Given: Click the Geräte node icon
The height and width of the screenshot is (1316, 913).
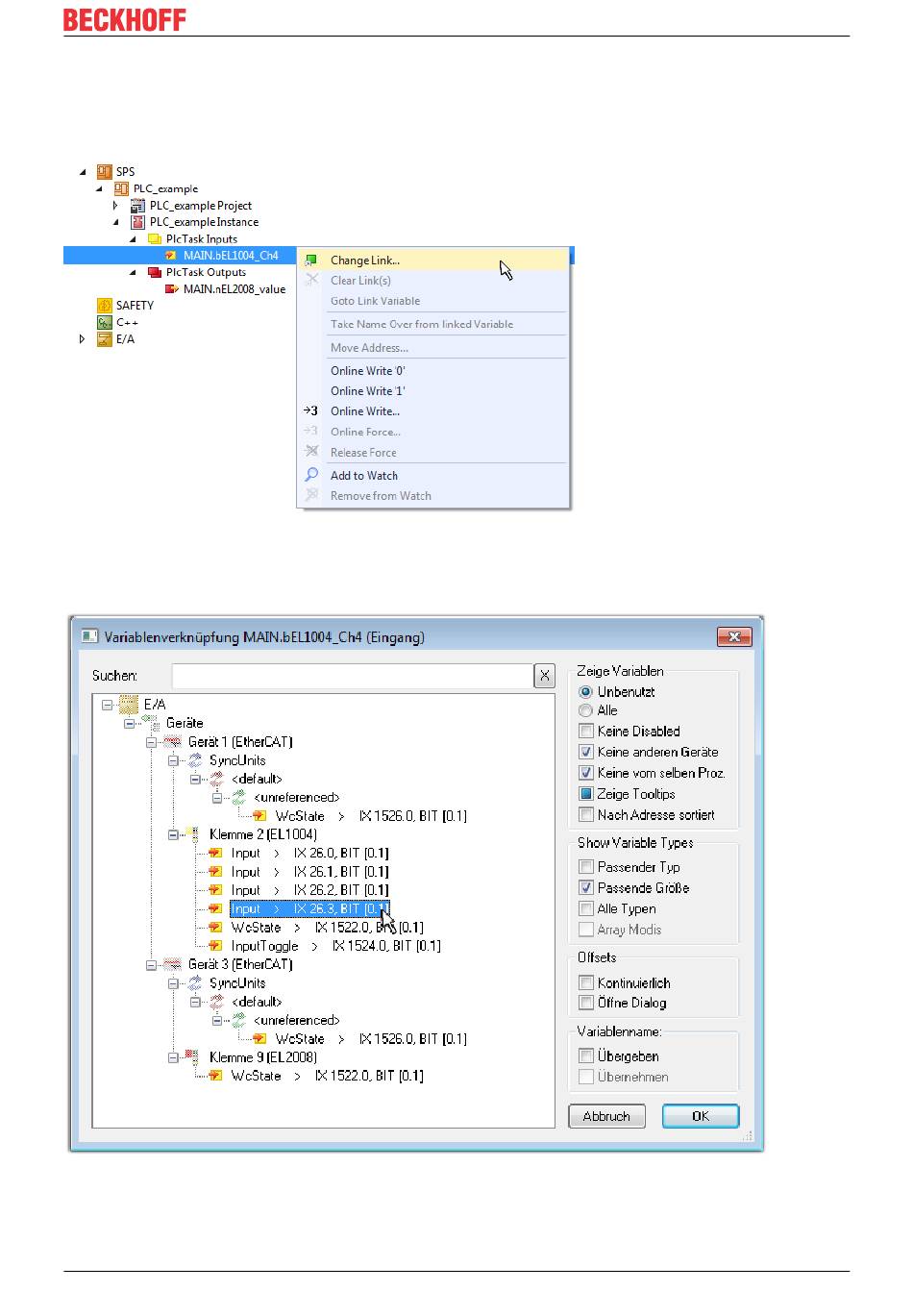Looking at the screenshot, I should pos(151,723).
